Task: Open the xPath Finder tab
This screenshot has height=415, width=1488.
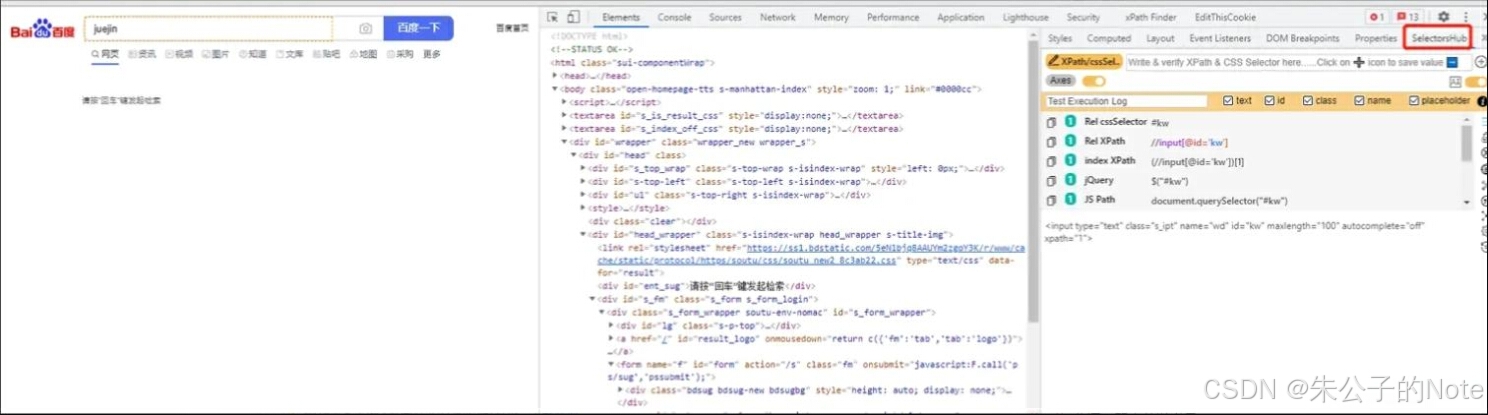Action: (1150, 17)
